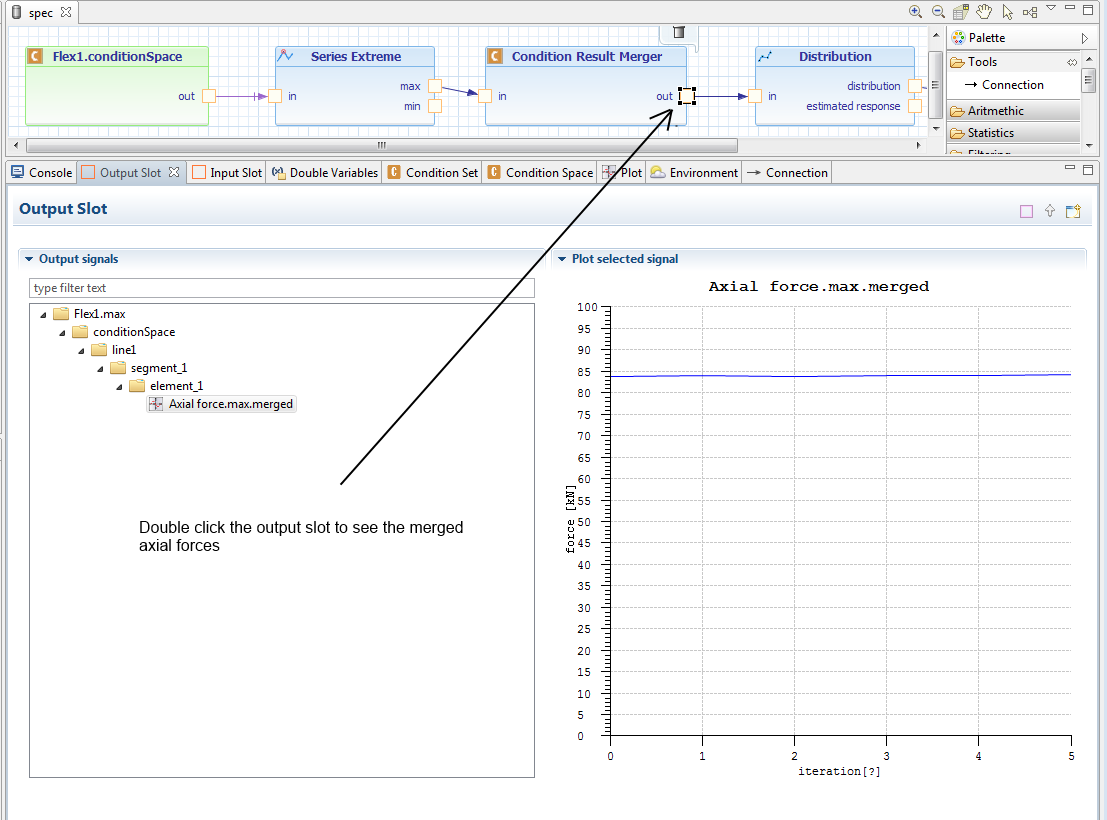1107x820 pixels.
Task: Click the auto layout diagram icon
Action: coord(1029,12)
